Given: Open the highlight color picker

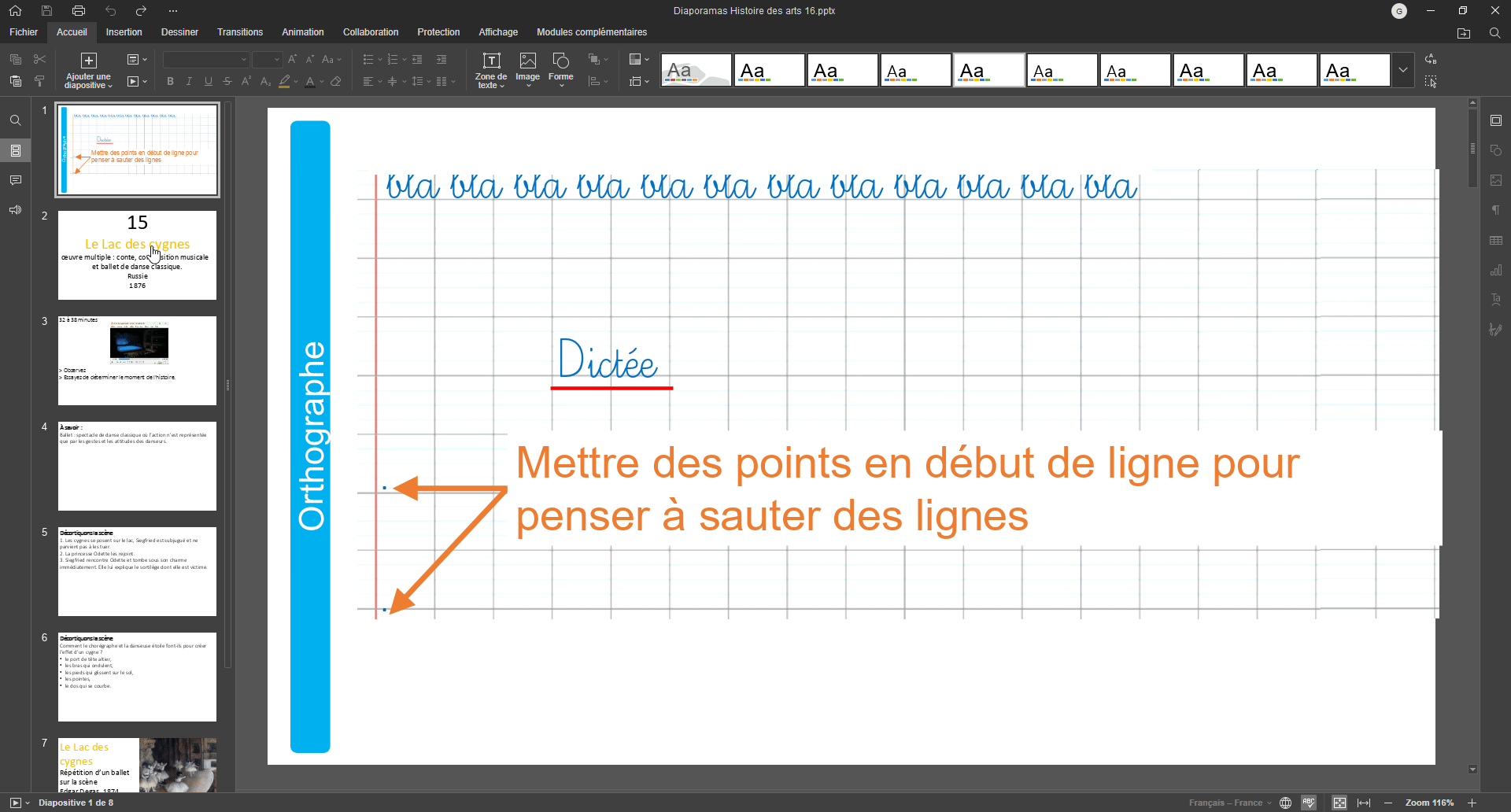Looking at the screenshot, I should click(288, 81).
